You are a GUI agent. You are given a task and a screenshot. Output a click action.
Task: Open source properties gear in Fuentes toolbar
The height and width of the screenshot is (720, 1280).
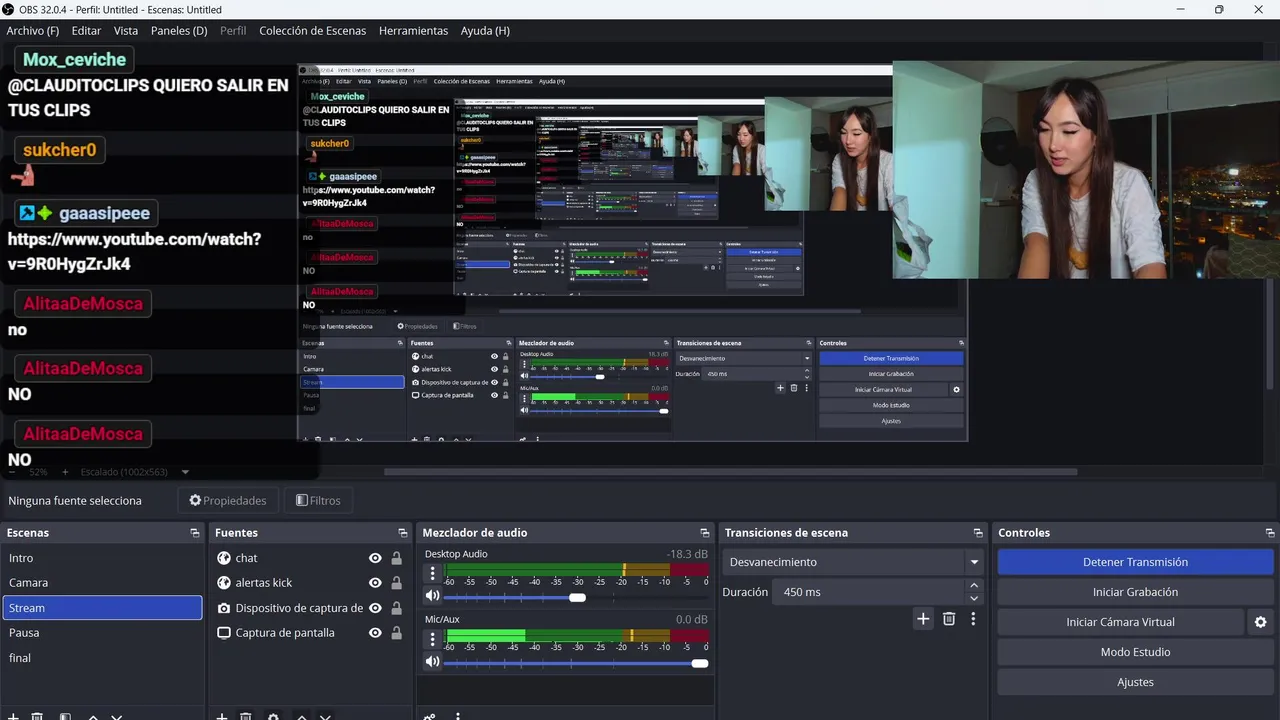(273, 716)
